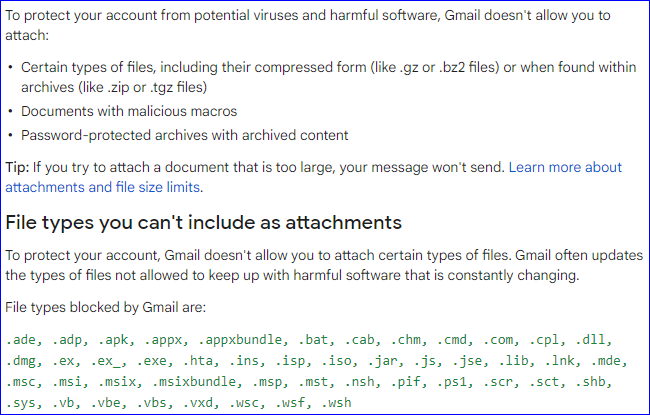Click the .msixbundle extension text

point(194,381)
